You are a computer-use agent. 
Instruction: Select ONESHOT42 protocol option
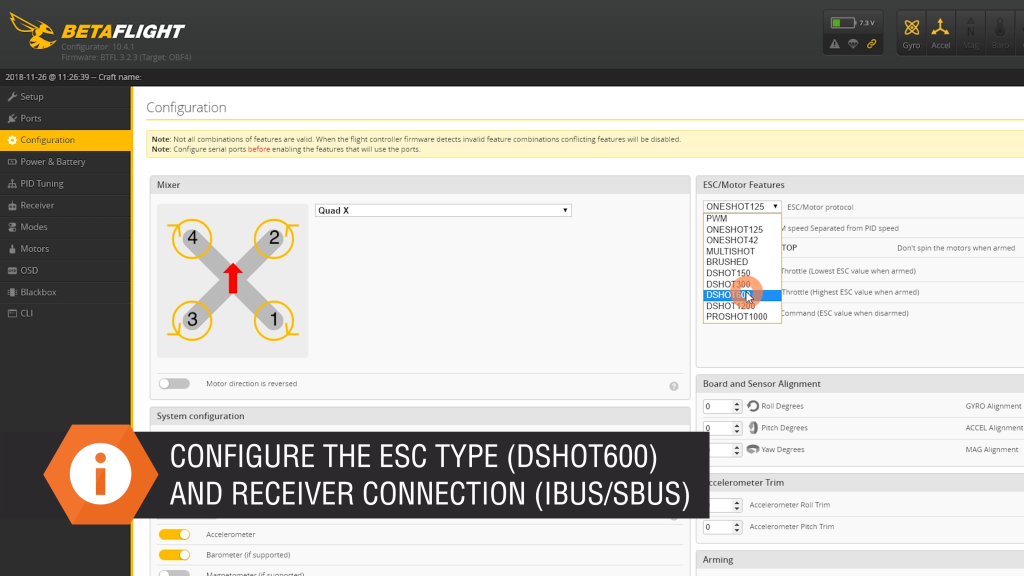[742, 240]
